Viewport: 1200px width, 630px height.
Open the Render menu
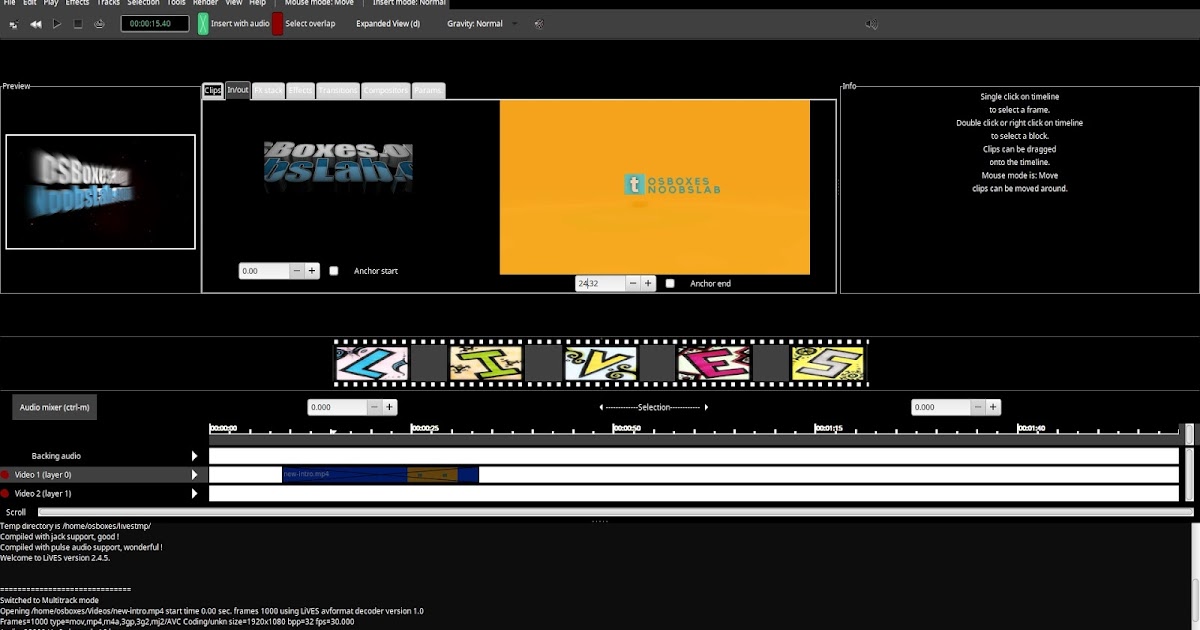click(x=205, y=3)
